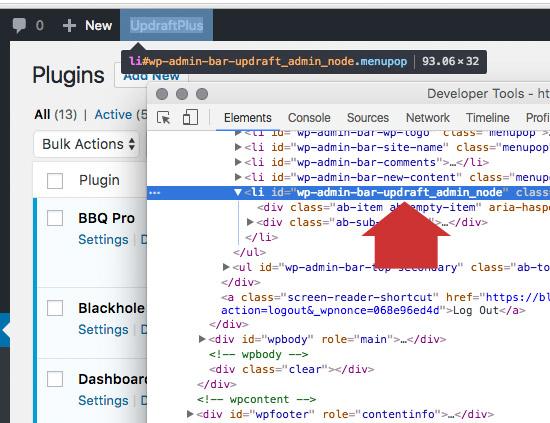This screenshot has height=423, width=550.
Task: Expand the ab-sub div node
Action: click(250, 222)
